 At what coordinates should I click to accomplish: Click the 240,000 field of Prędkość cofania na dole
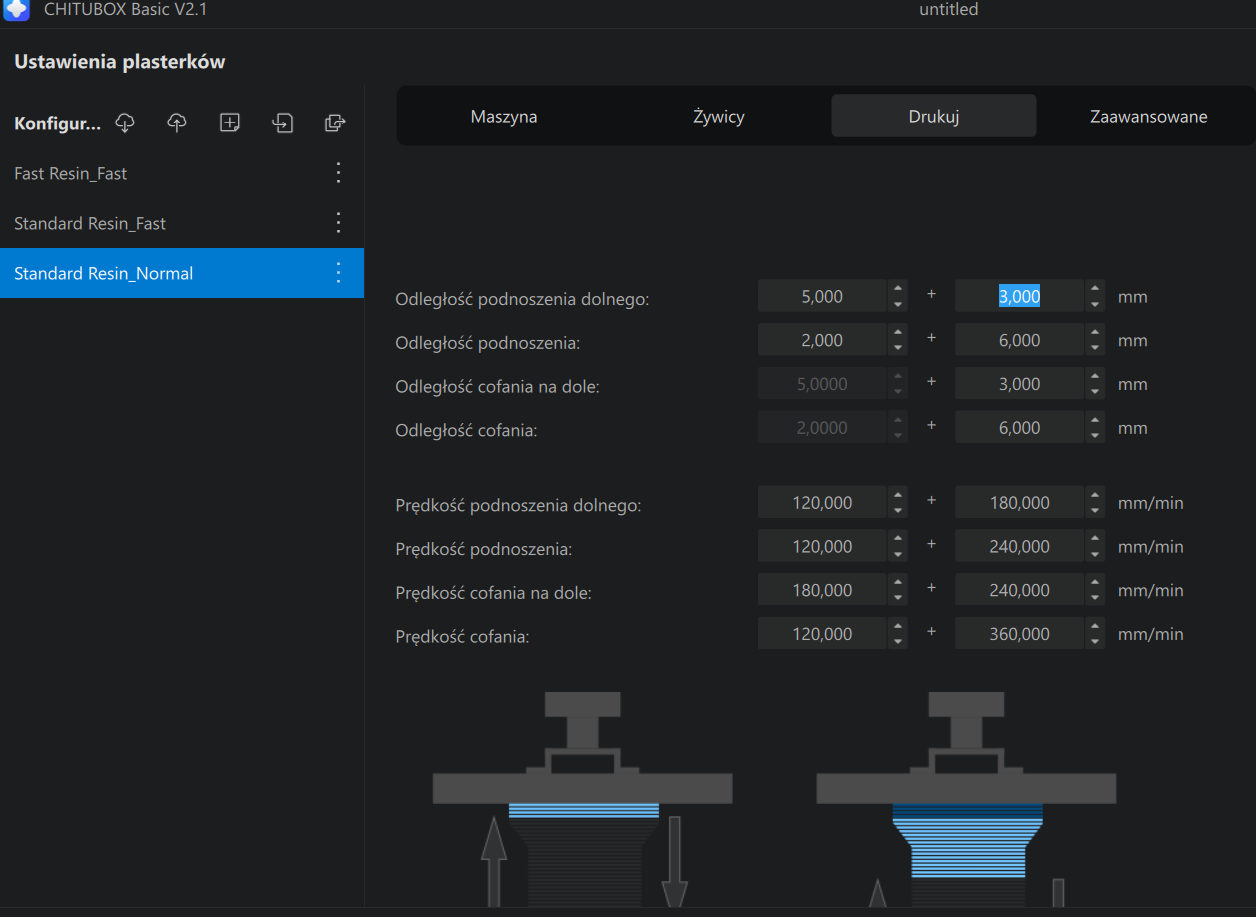tap(1019, 590)
